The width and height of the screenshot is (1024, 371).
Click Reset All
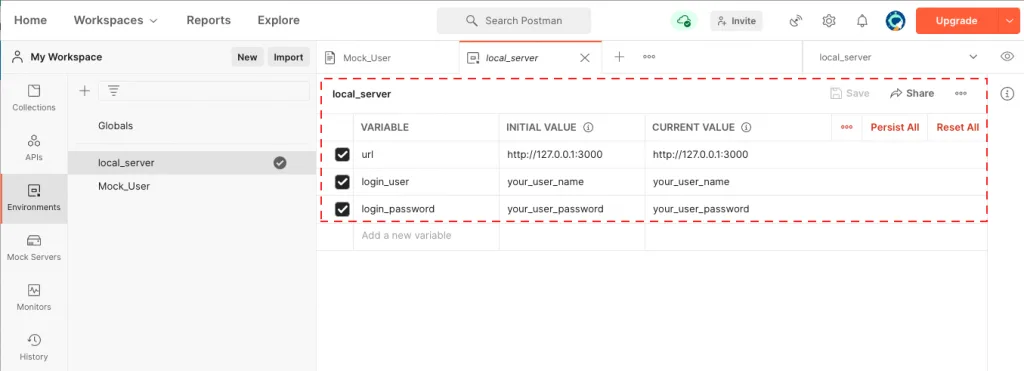point(957,127)
